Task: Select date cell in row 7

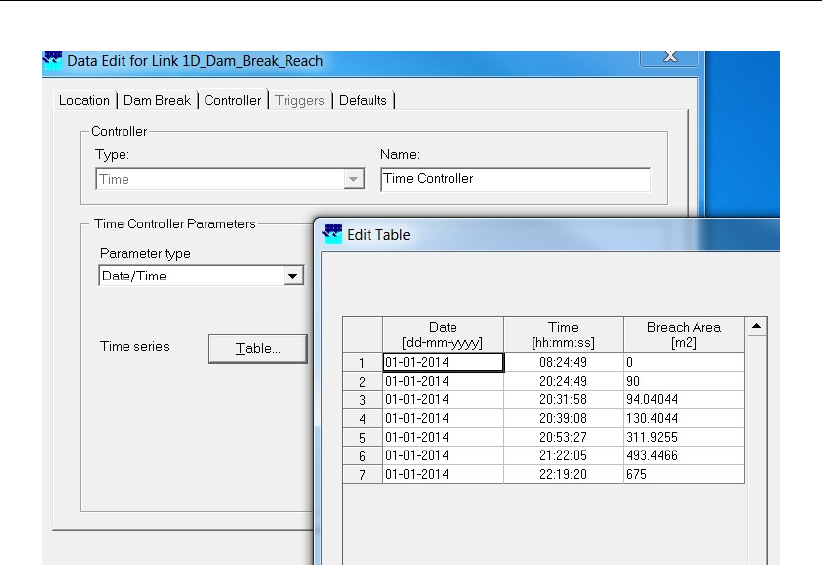Action: [443, 474]
